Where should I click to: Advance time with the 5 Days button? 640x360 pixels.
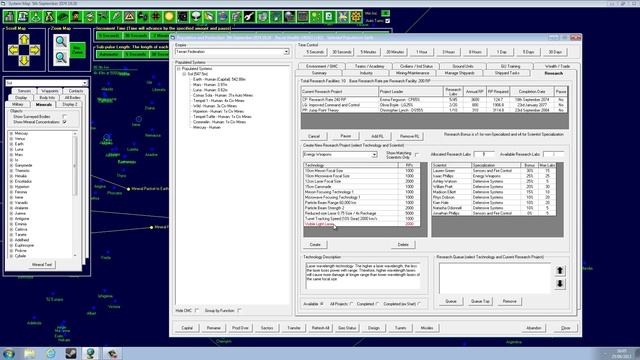click(528, 52)
